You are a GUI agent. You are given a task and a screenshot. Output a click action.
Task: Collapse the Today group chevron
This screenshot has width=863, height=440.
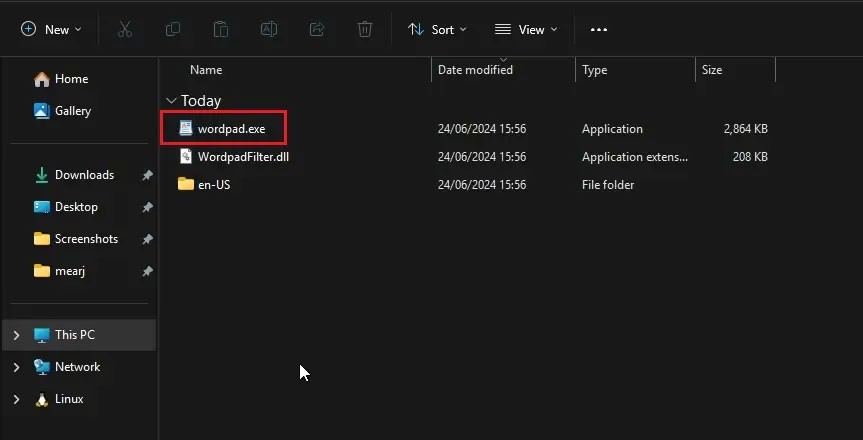tap(171, 101)
